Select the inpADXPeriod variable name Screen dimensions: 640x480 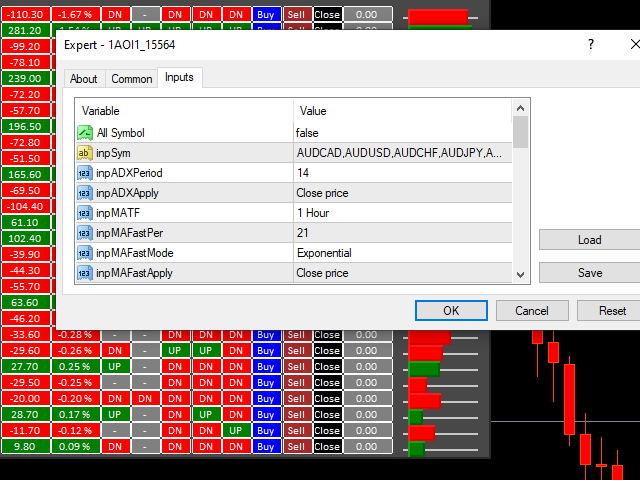pyautogui.click(x=129, y=173)
